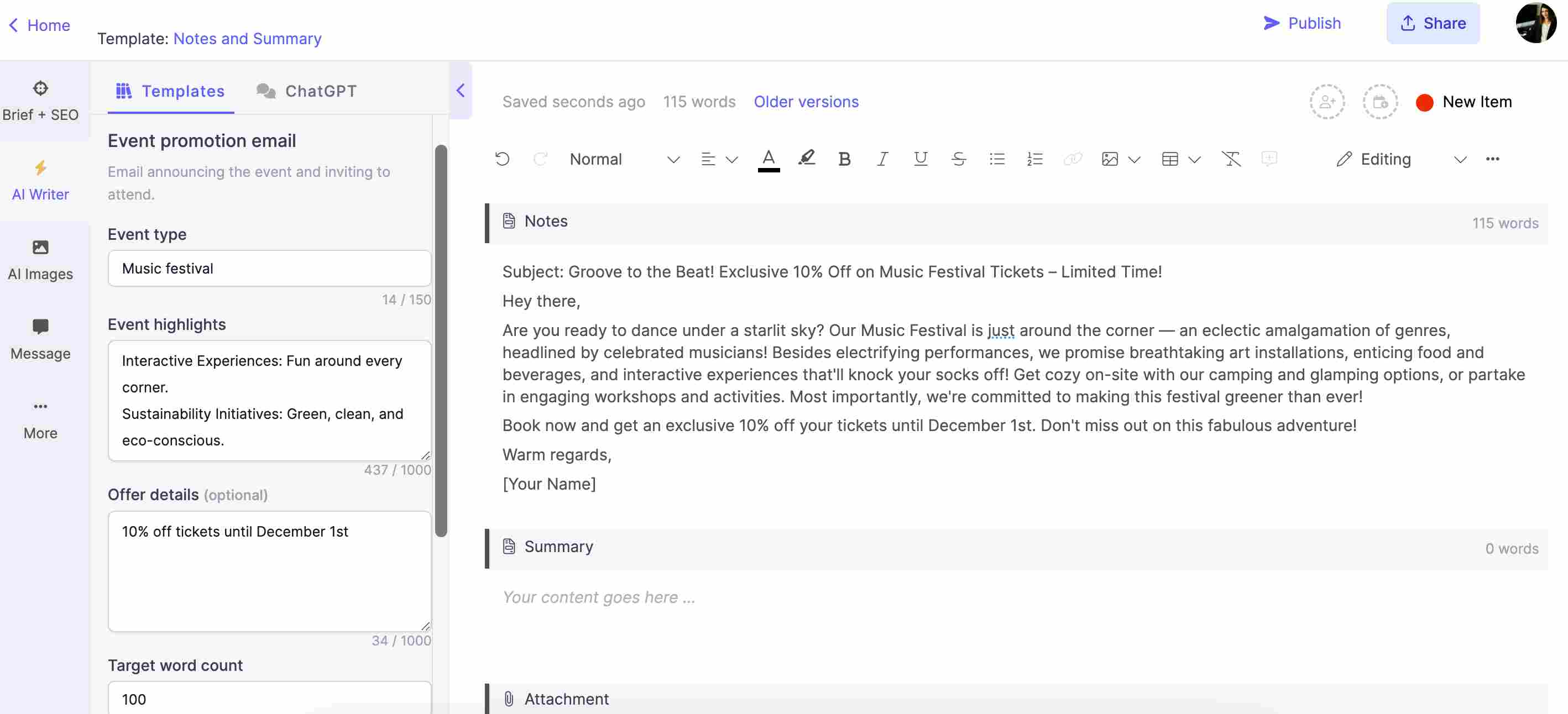
Task: Click the Share button
Action: (x=1433, y=23)
